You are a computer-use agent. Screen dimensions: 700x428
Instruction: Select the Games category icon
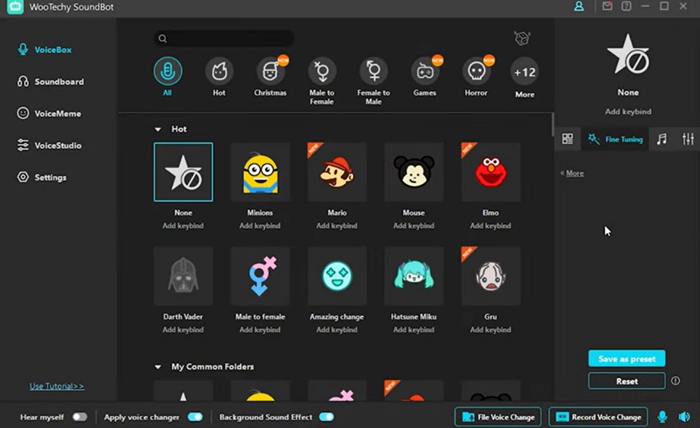425,71
